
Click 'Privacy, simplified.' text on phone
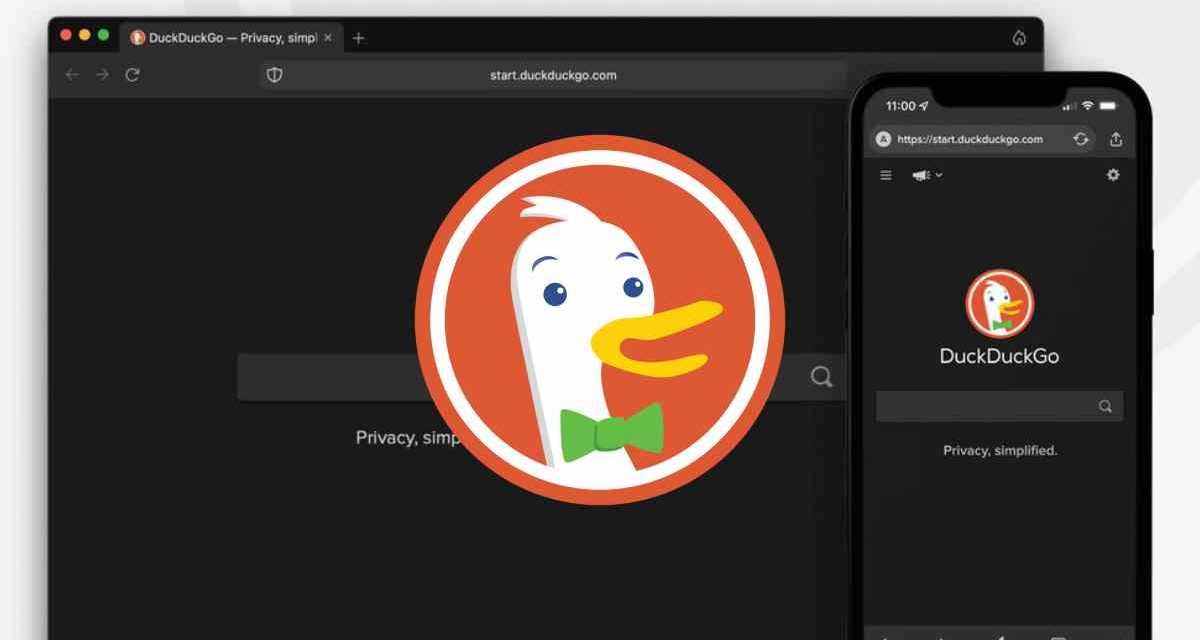coord(1000,451)
